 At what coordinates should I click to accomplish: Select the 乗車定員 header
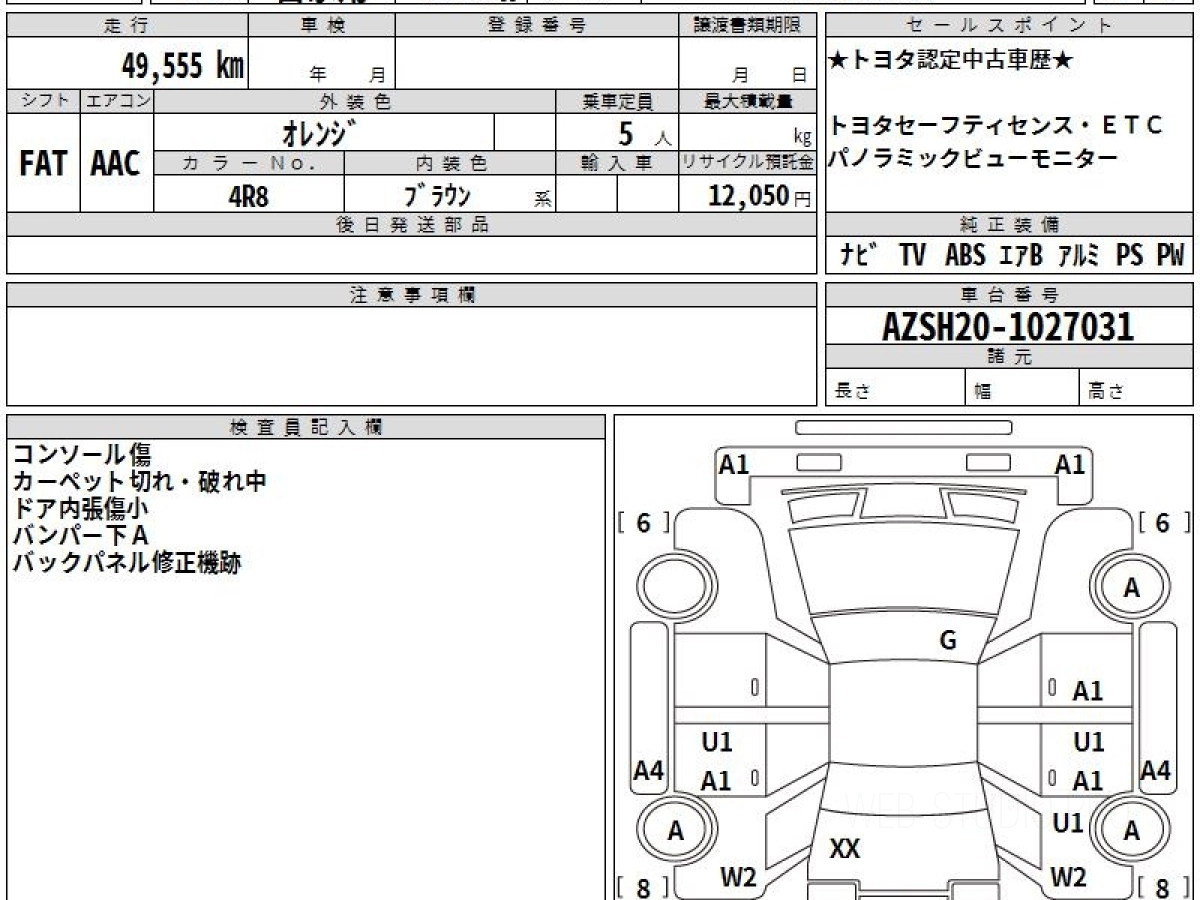click(617, 101)
